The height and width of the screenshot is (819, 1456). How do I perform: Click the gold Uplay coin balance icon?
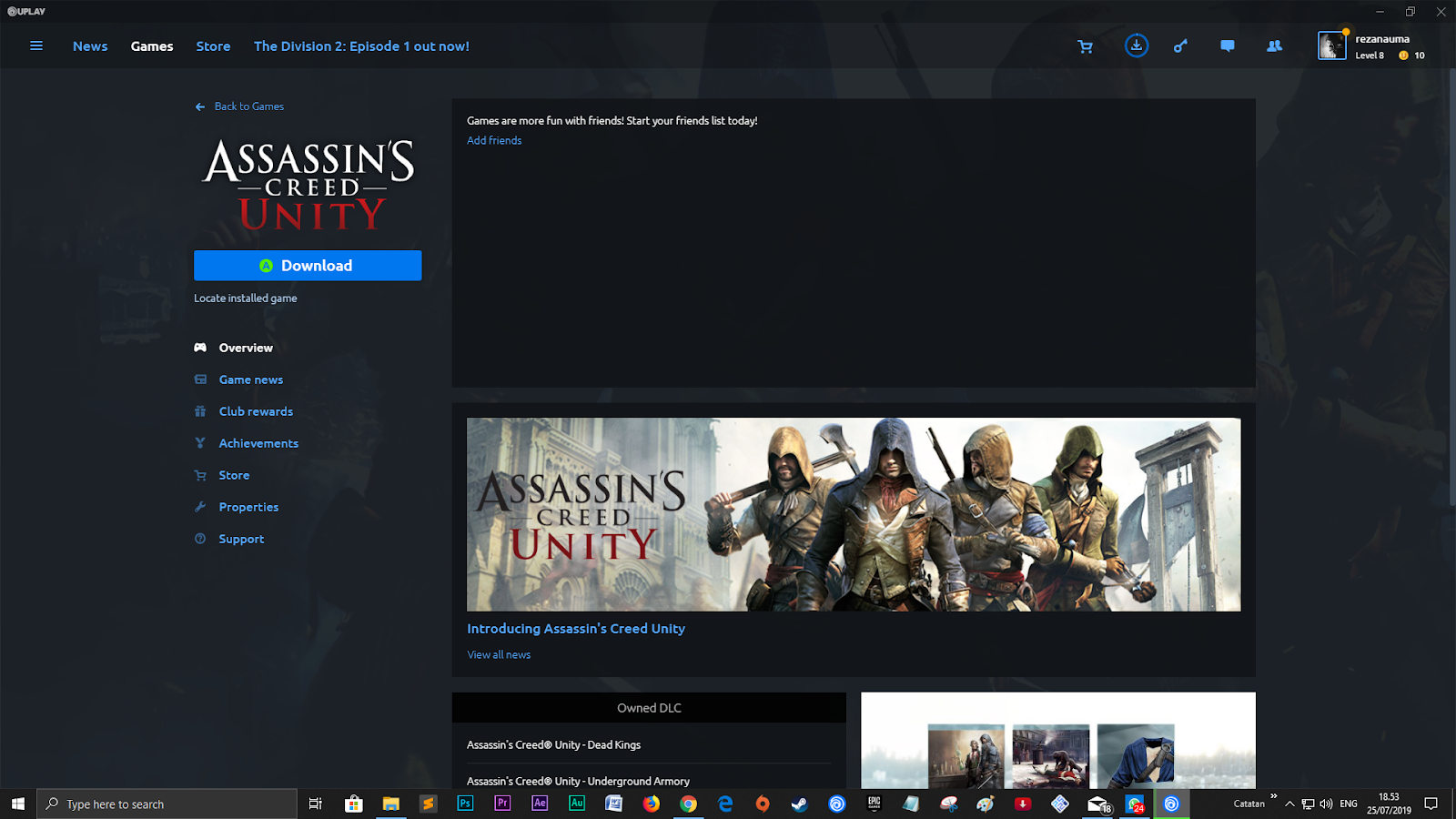tap(1403, 56)
